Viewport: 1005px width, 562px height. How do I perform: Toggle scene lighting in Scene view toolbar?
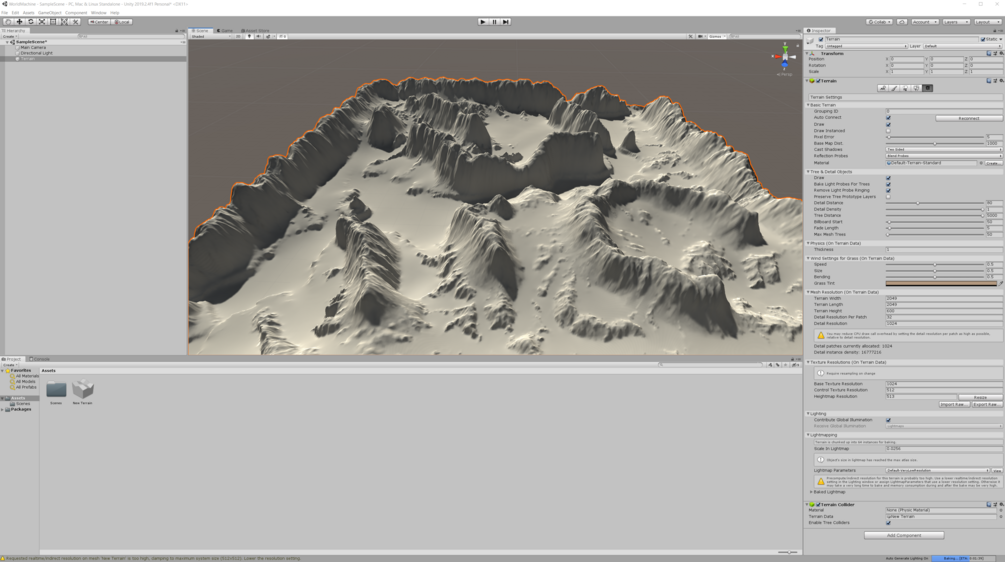coord(249,37)
